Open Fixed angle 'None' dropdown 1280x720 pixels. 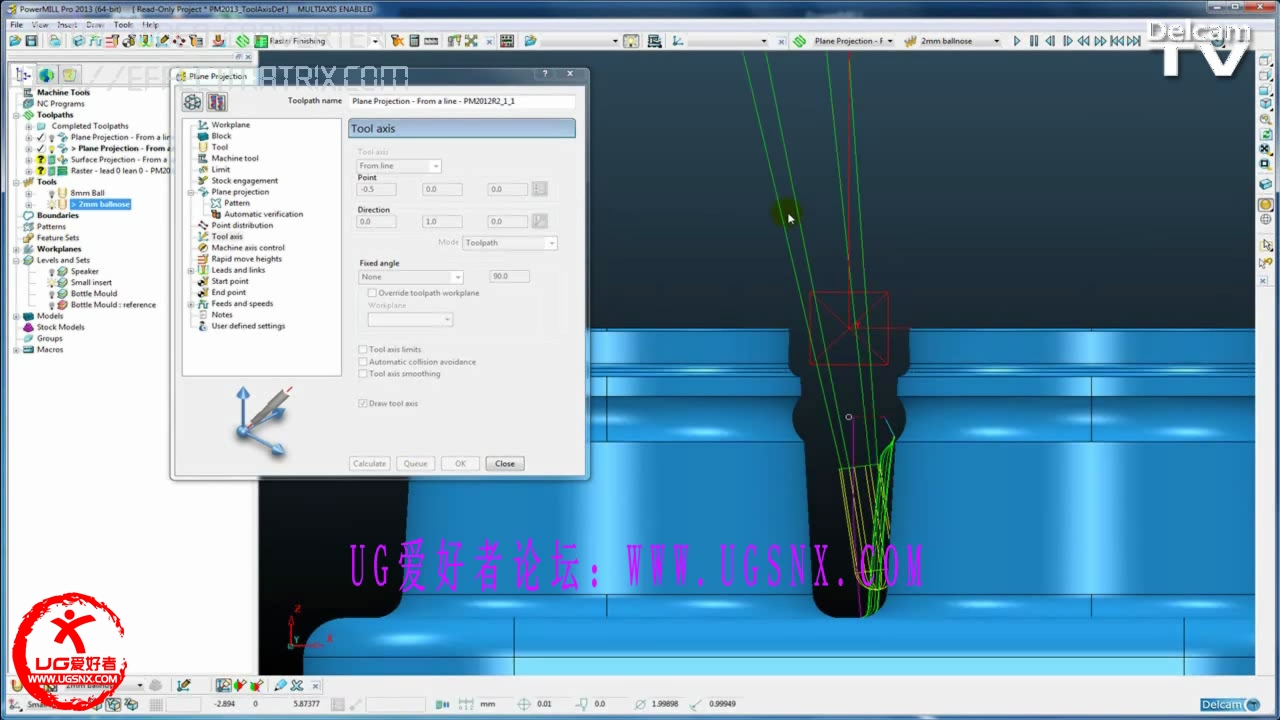[411, 277]
